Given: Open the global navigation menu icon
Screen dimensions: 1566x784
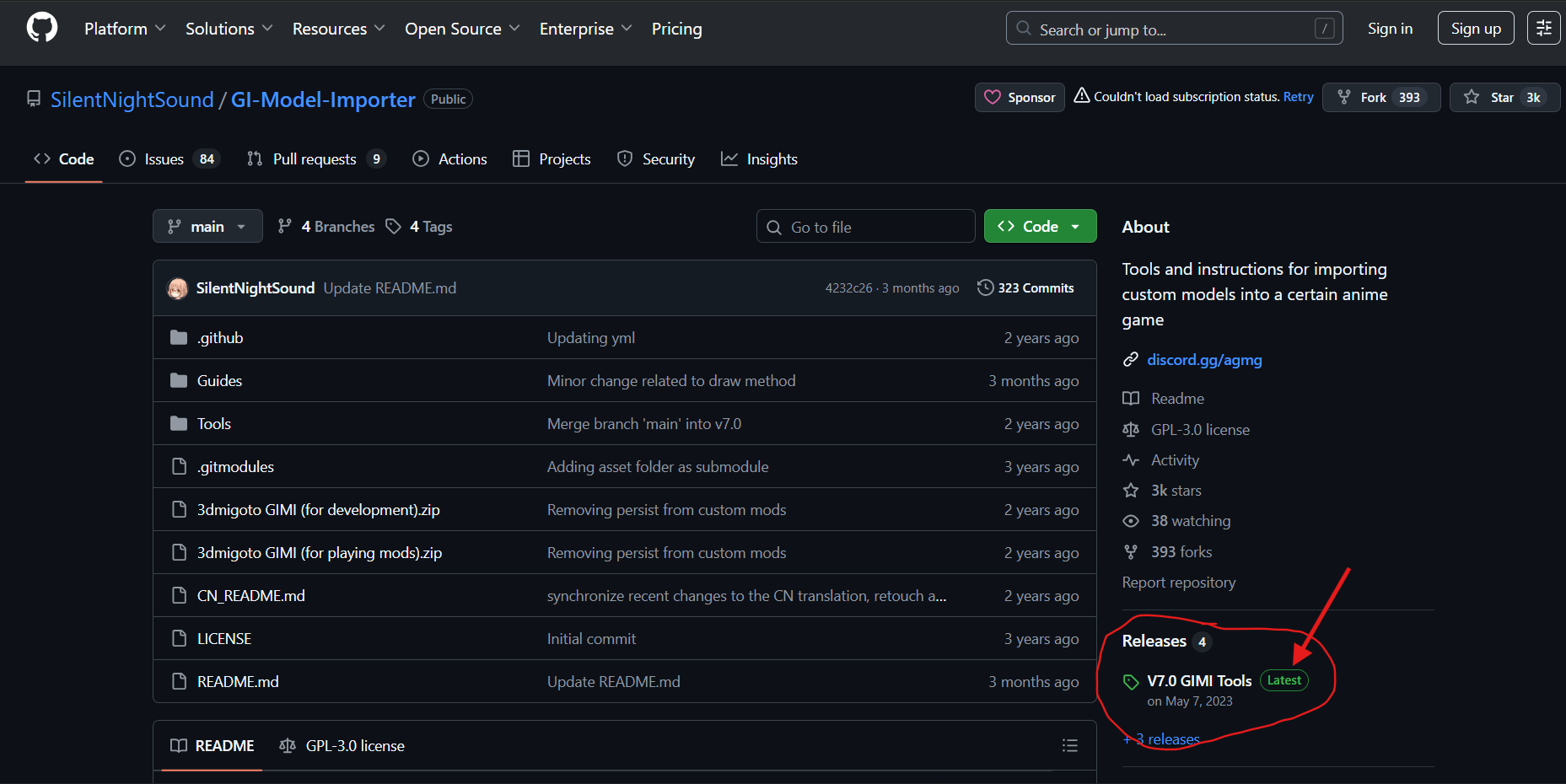Looking at the screenshot, I should [1543, 28].
